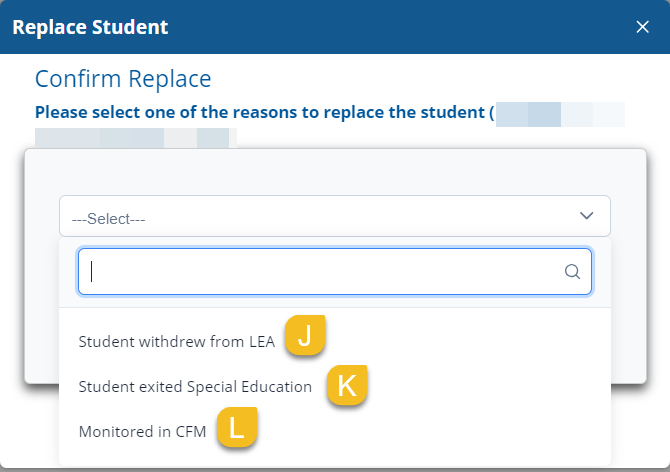Image resolution: width=670 pixels, height=472 pixels.
Task: Click the replace reason instruction text
Action: tap(260, 112)
